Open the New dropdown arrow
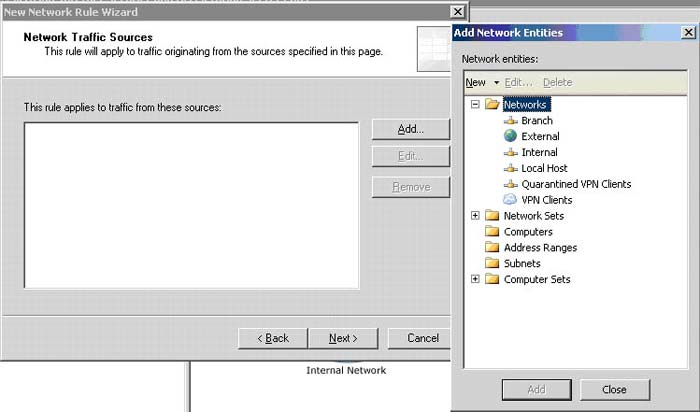 (x=496, y=83)
